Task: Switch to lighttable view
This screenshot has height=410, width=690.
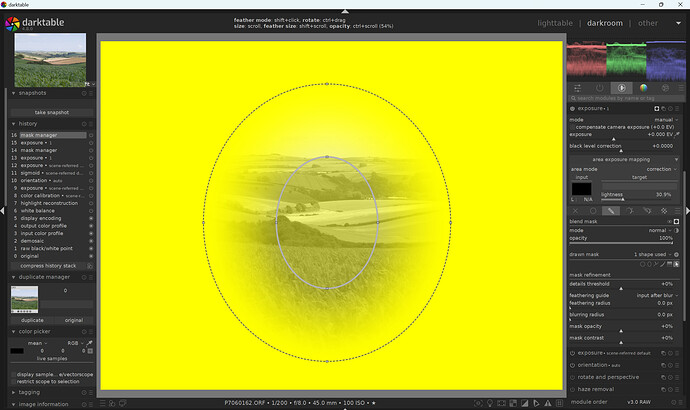Action: (x=555, y=23)
